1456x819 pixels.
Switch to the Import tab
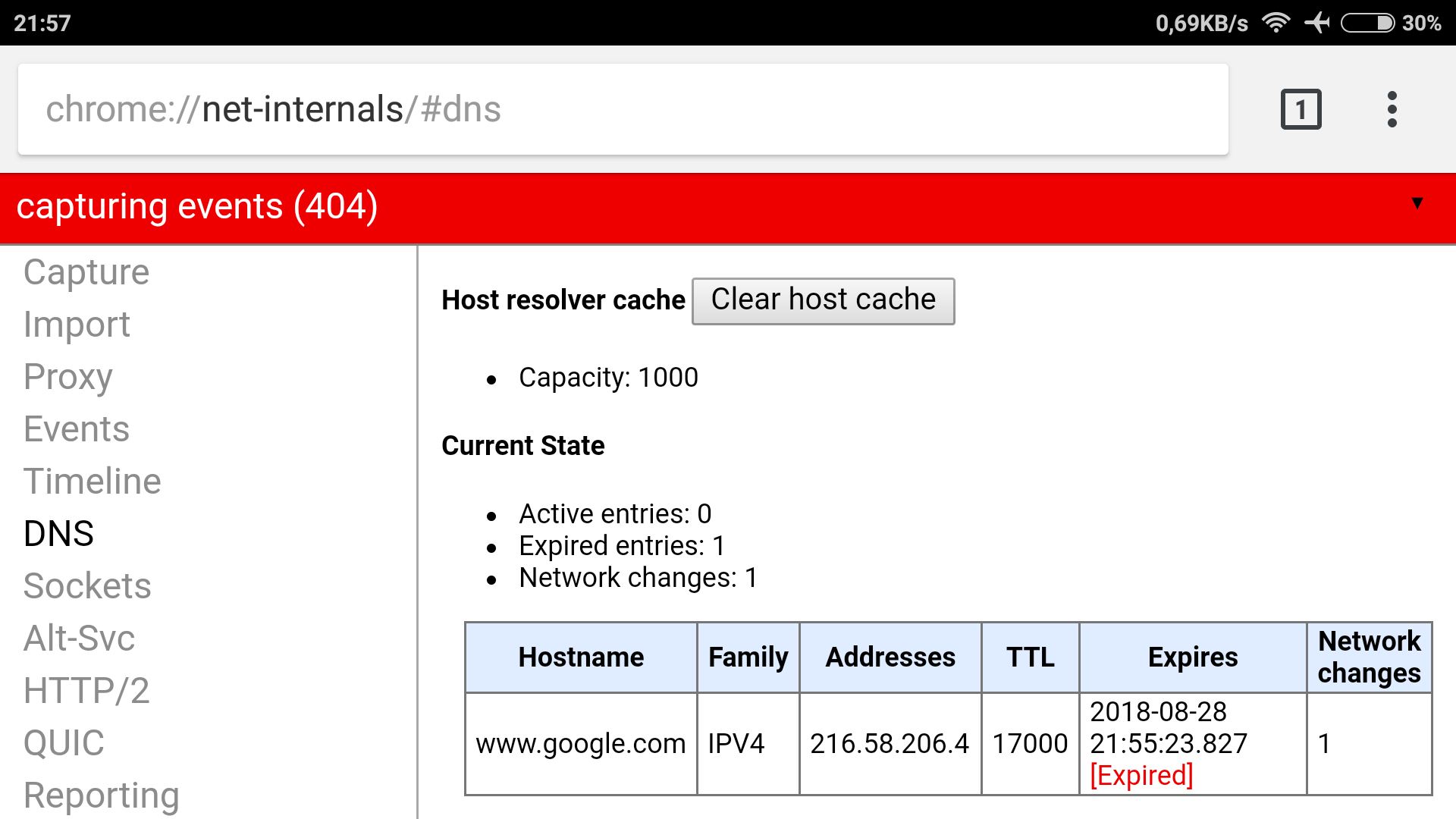(x=77, y=325)
